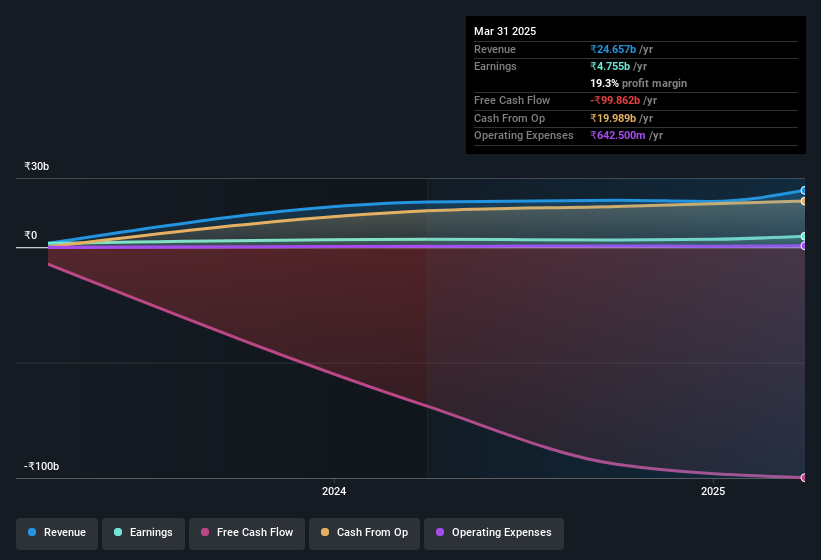821x560 pixels.
Task: Click the Earnings endpoint marker on chart
Action: point(804,237)
